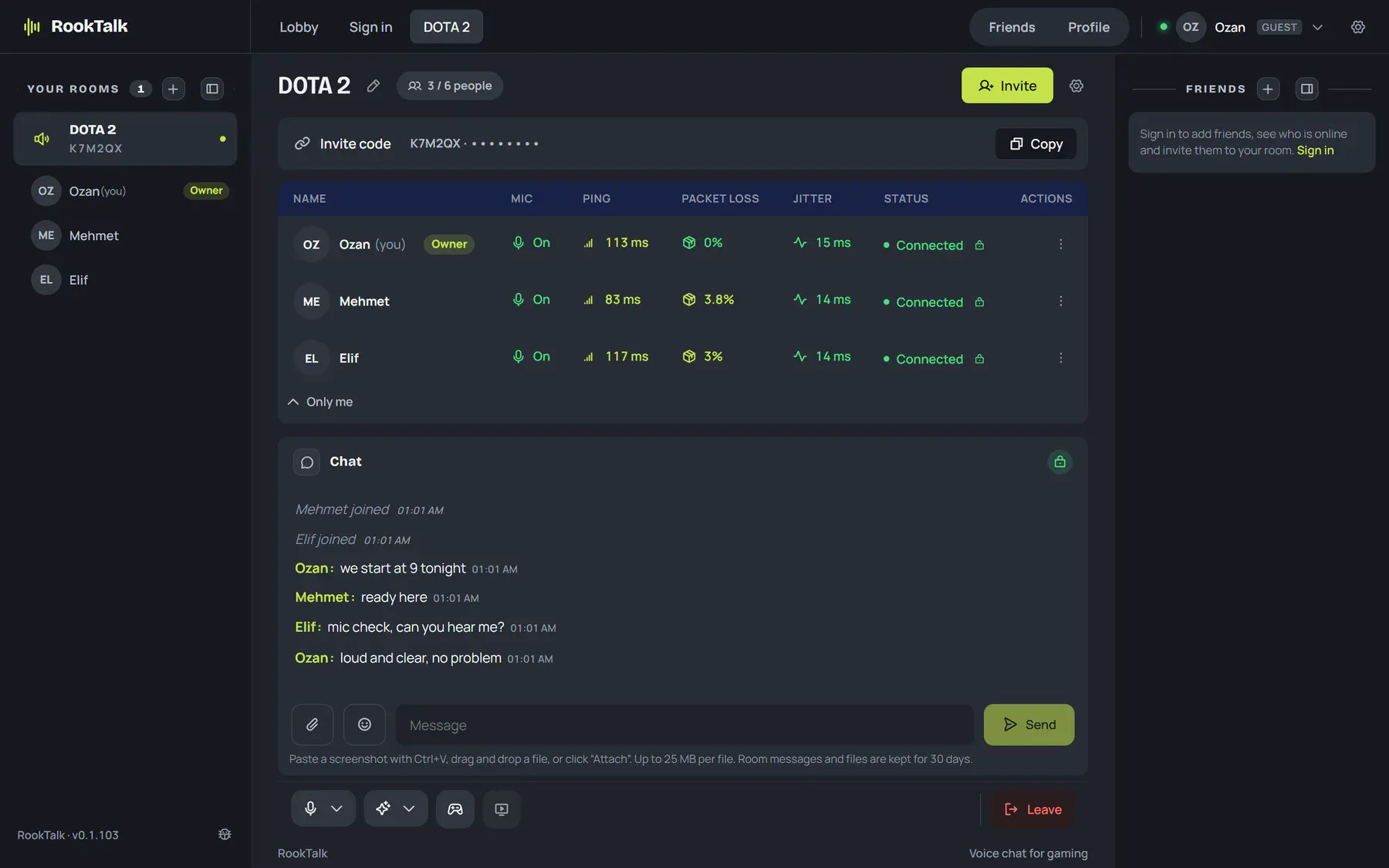Open actions menu for Elif's row
1389x868 pixels.
pyautogui.click(x=1060, y=358)
